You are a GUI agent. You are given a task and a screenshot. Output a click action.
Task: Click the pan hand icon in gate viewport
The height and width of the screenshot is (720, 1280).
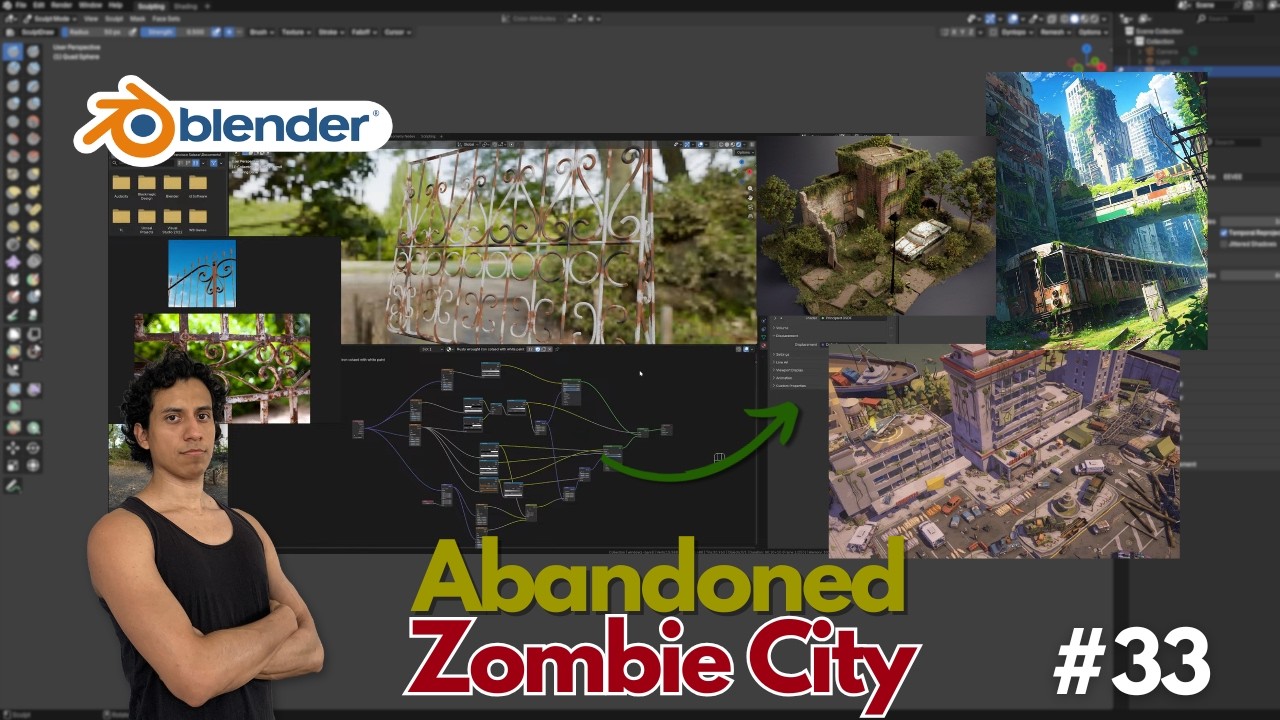pyautogui.click(x=750, y=198)
